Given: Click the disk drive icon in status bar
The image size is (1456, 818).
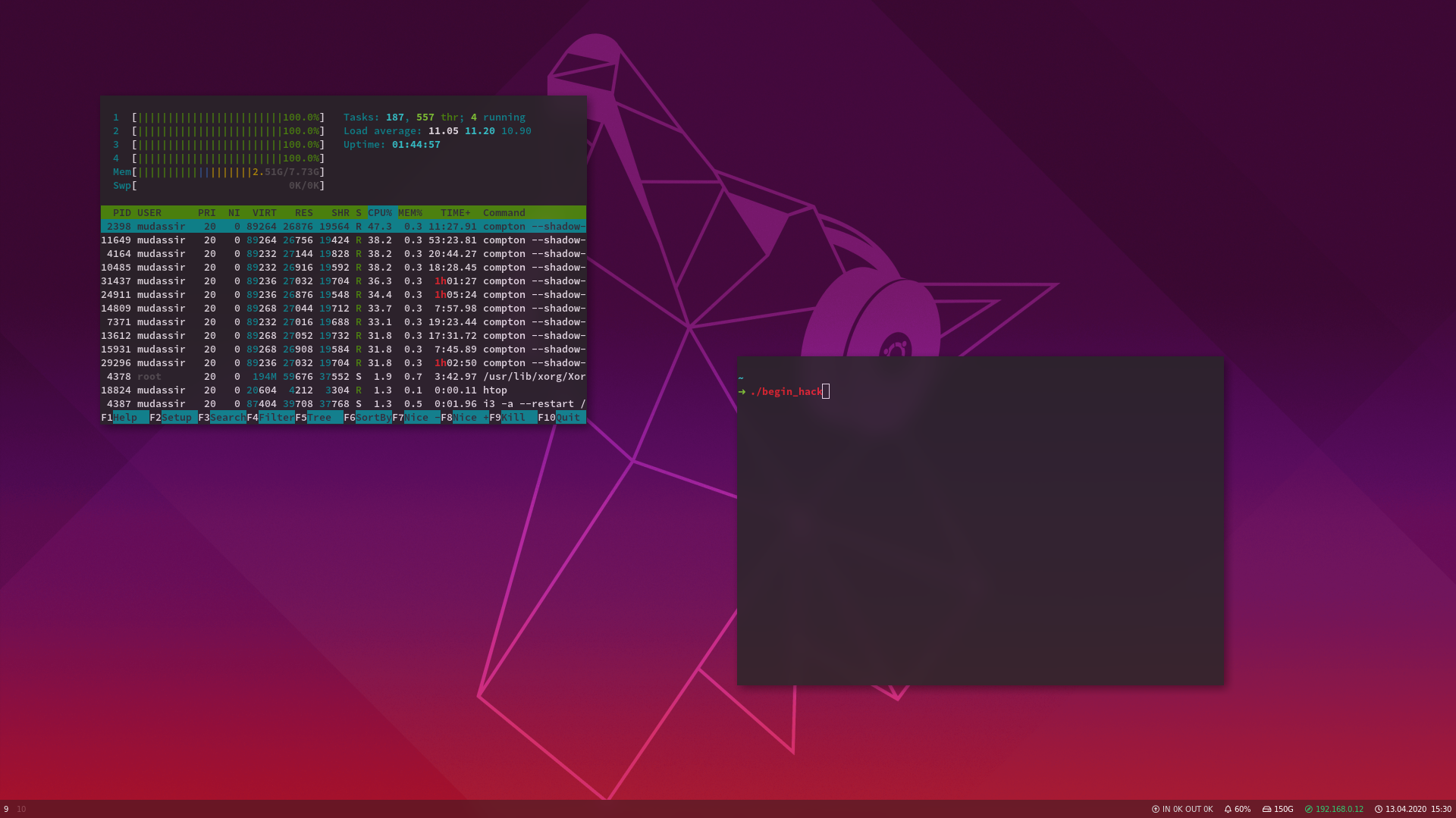Looking at the screenshot, I should [x=1266, y=809].
